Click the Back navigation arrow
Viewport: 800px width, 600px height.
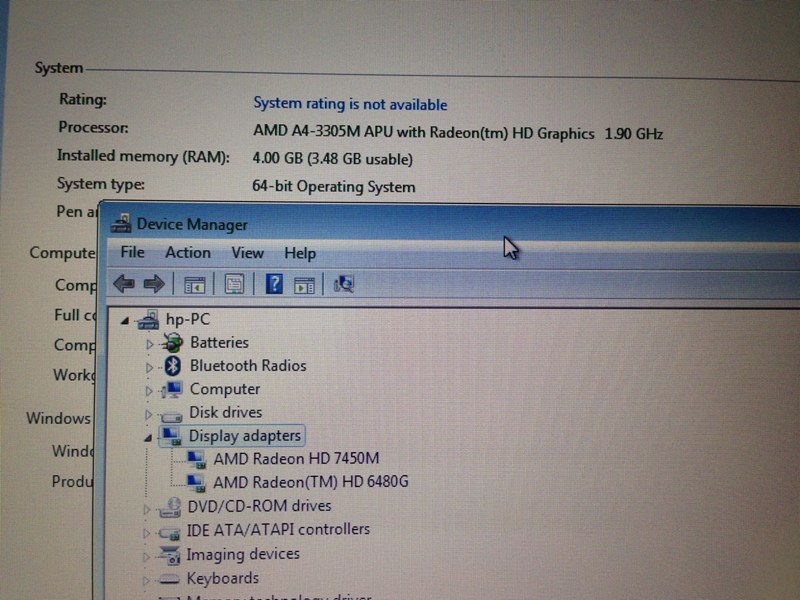125,285
